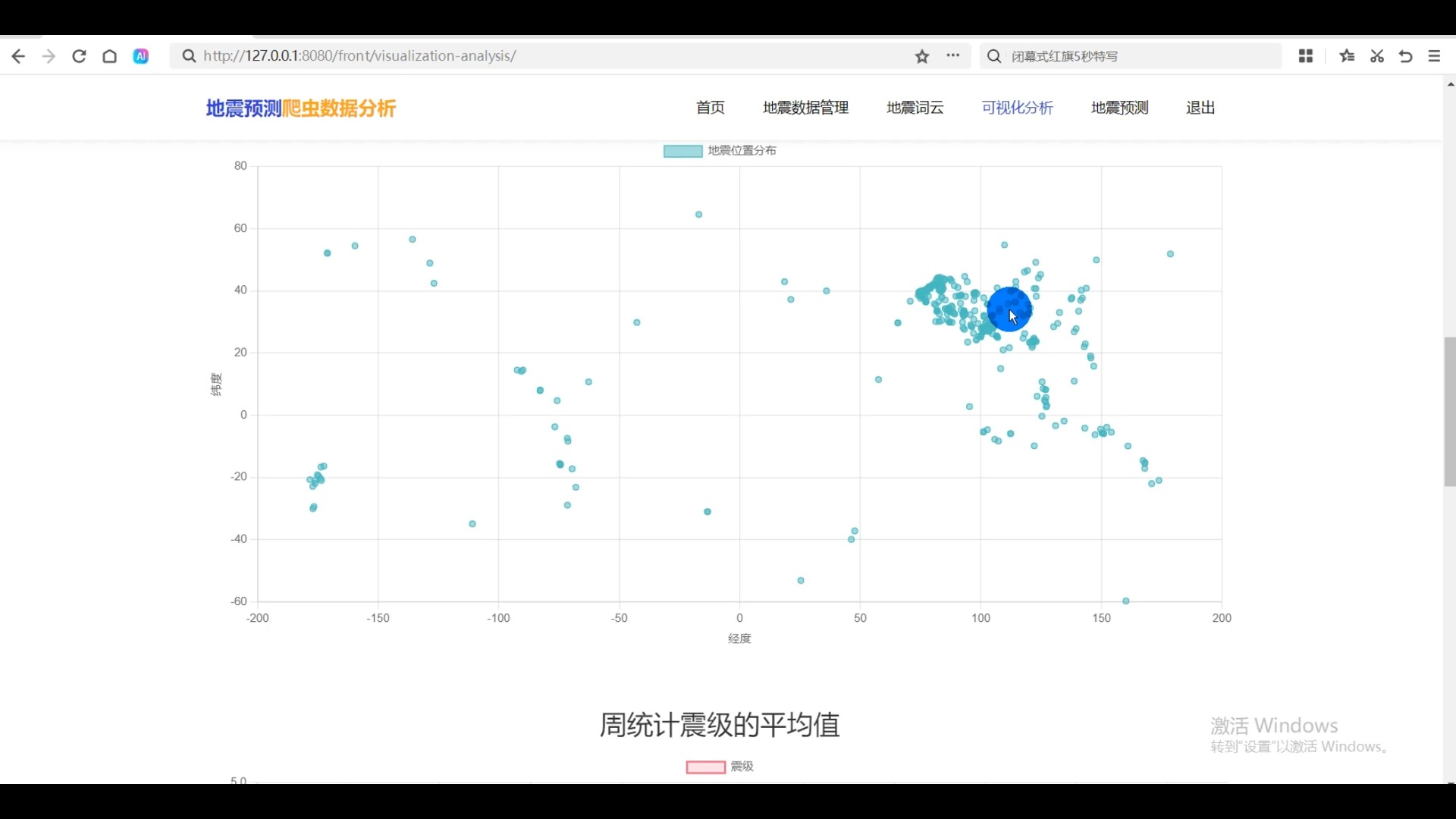1456x819 pixels.
Task: Click the magnifier icon in the address bar
Action: click(190, 56)
